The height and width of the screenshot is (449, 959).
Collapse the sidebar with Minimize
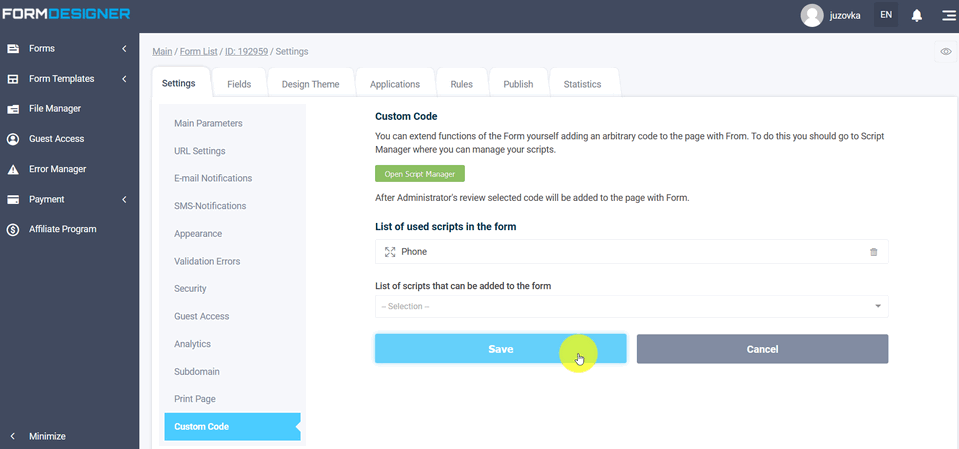pyautogui.click(x=47, y=436)
